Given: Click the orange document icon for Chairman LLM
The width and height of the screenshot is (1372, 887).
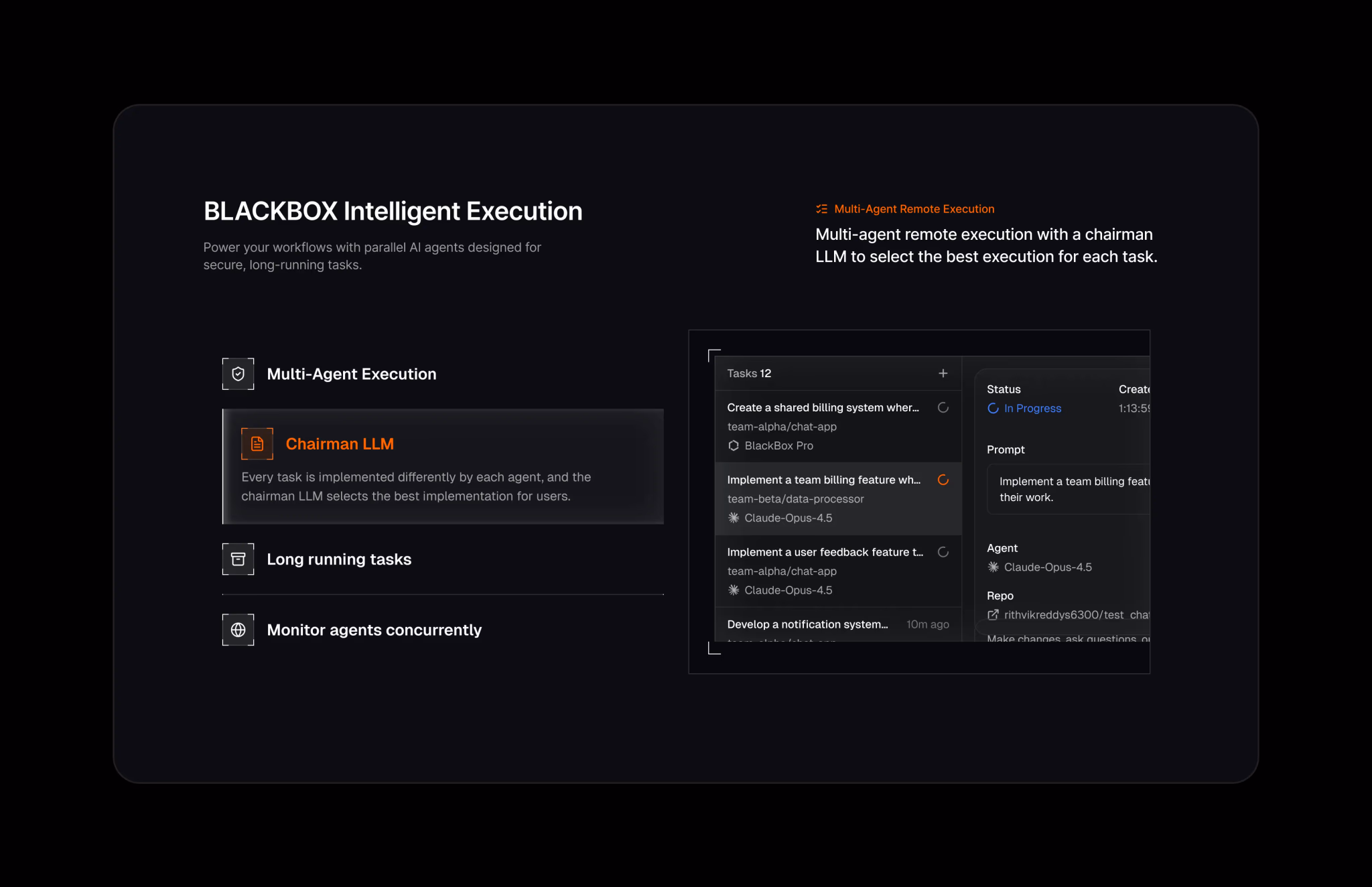Looking at the screenshot, I should click(257, 443).
